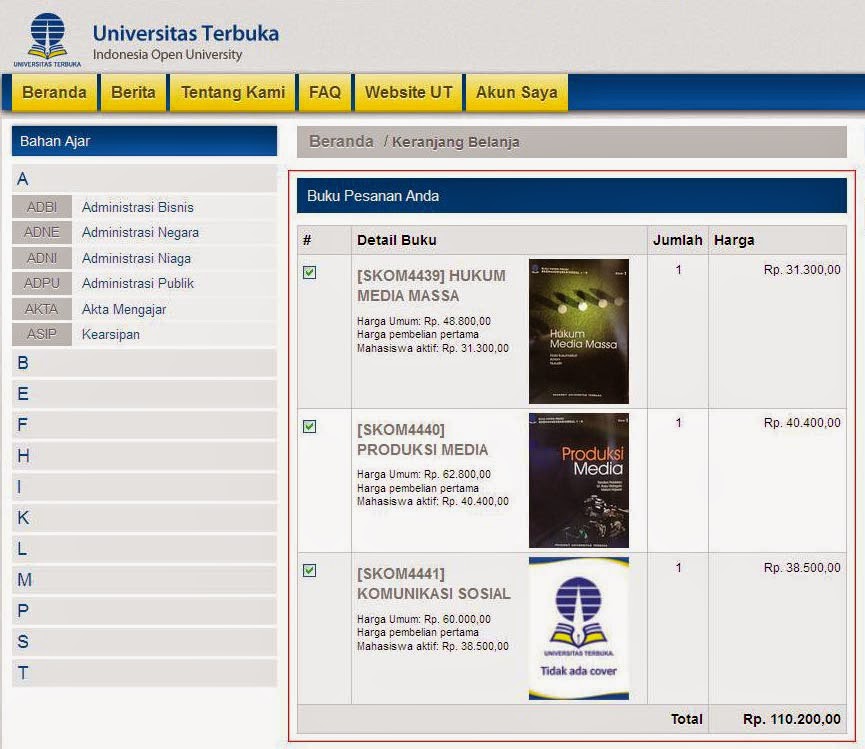Screen dimensions: 865x749
Task: Select the ADBI category badge
Action: pos(41,207)
